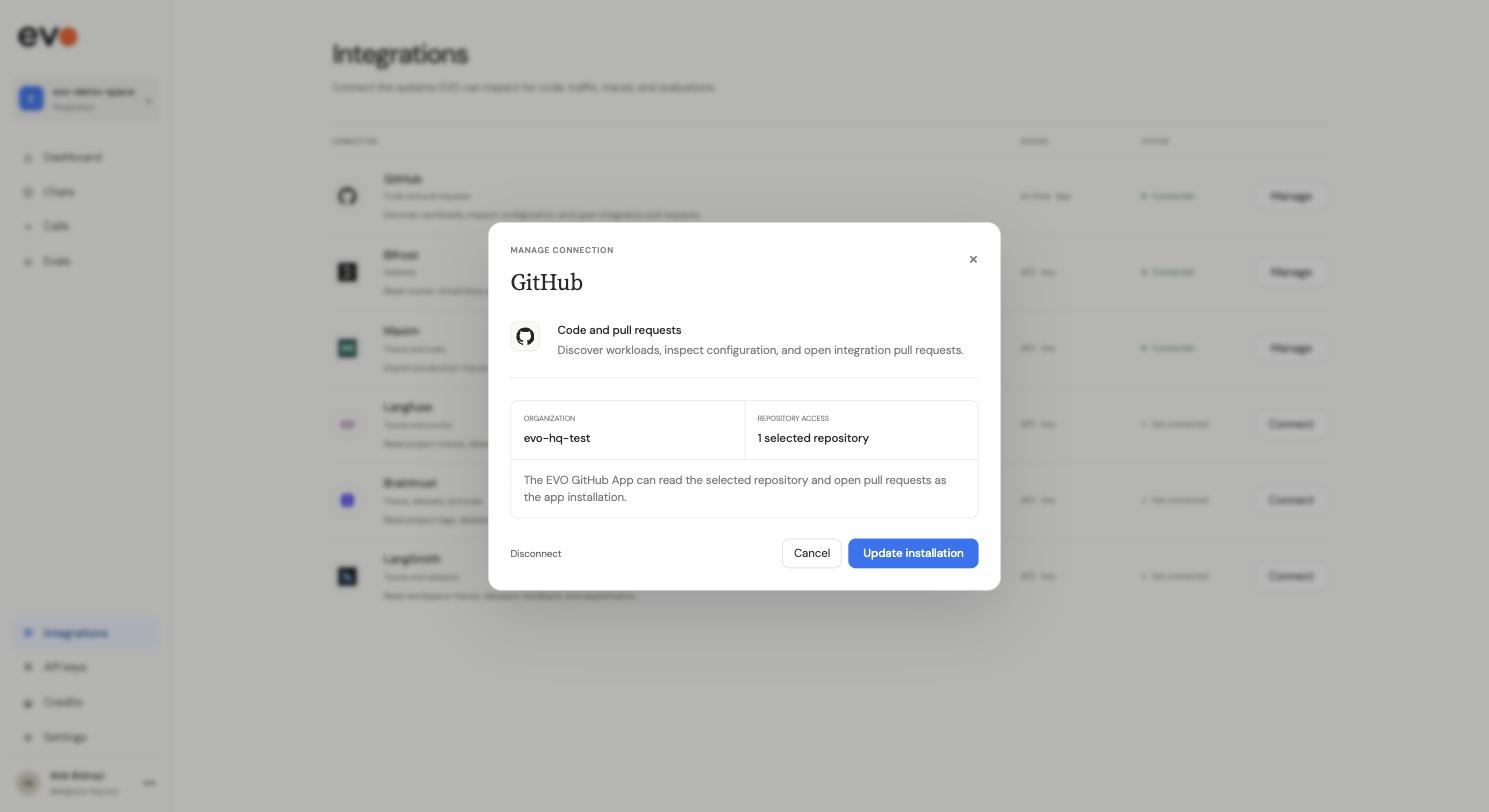This screenshot has width=1489, height=812.
Task: Open API keys in the sidebar
Action: (86, 667)
